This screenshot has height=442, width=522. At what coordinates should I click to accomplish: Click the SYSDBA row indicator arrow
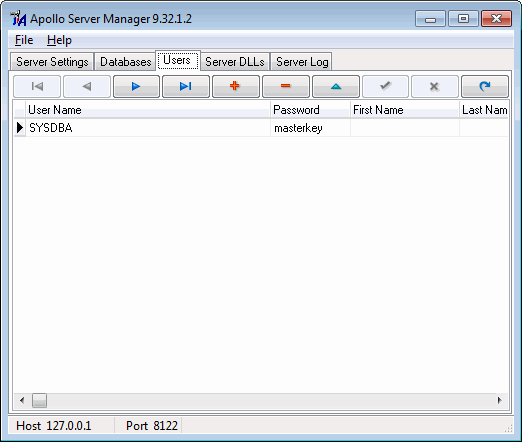point(20,128)
